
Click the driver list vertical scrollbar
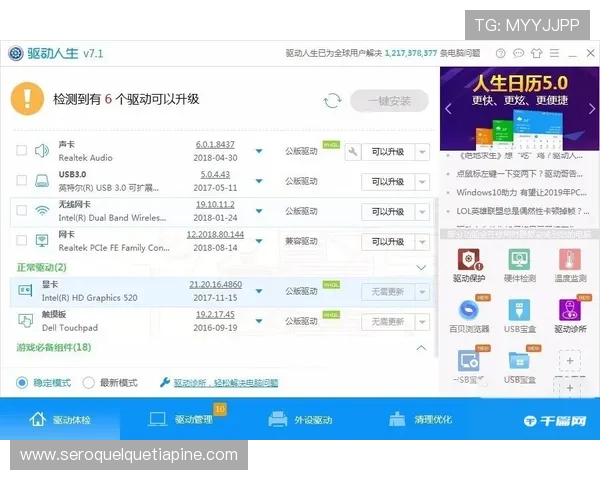point(436,278)
